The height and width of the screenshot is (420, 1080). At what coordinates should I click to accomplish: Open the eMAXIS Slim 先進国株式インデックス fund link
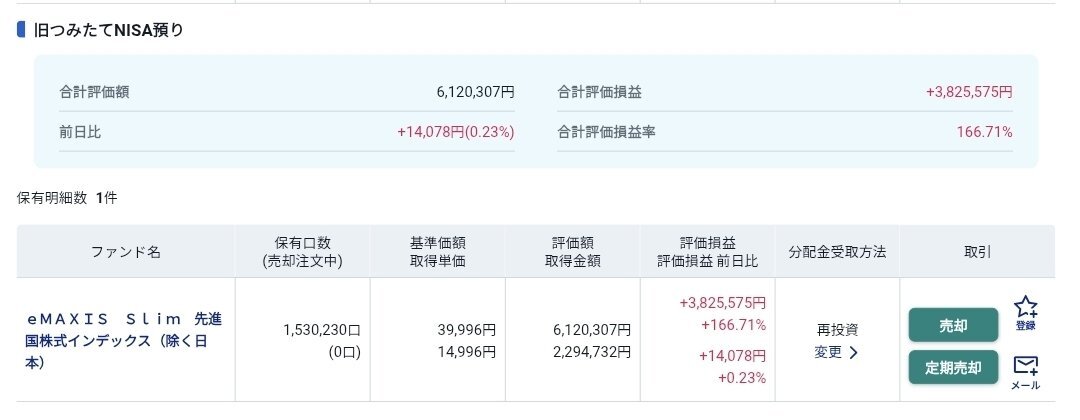coord(124,341)
